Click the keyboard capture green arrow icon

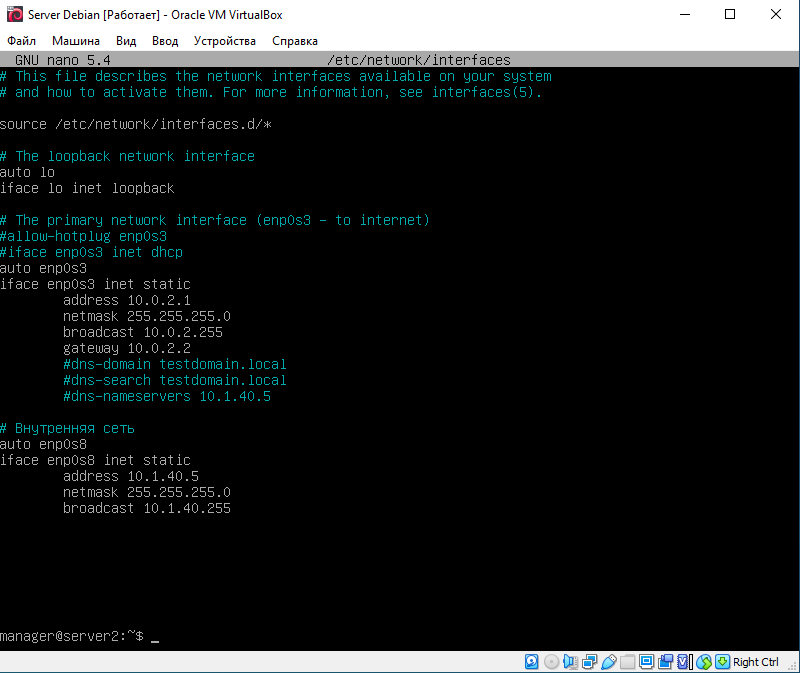(x=722, y=662)
